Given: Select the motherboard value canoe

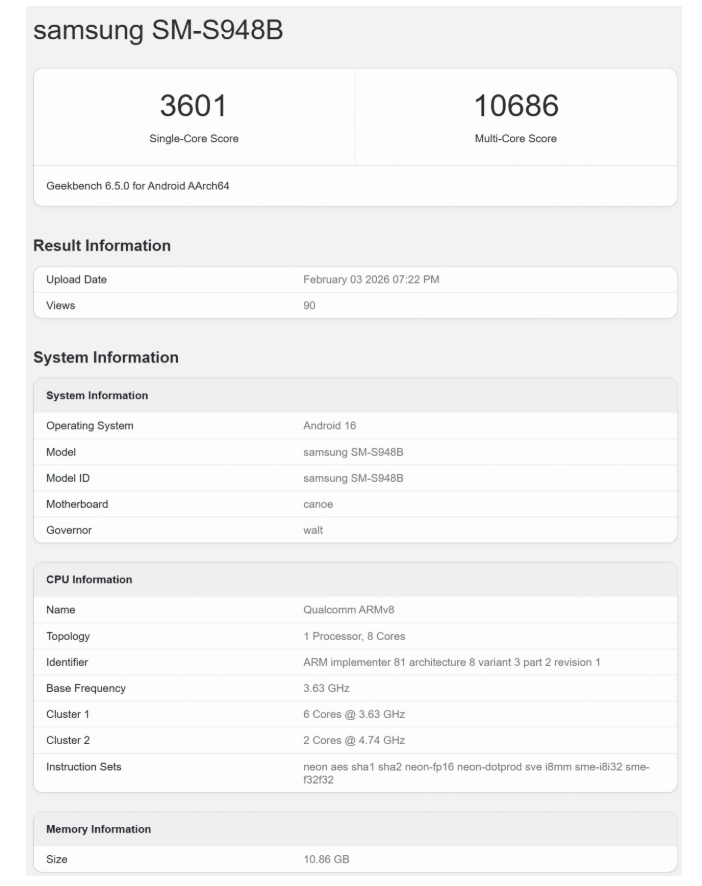Looking at the screenshot, I should [x=318, y=504].
